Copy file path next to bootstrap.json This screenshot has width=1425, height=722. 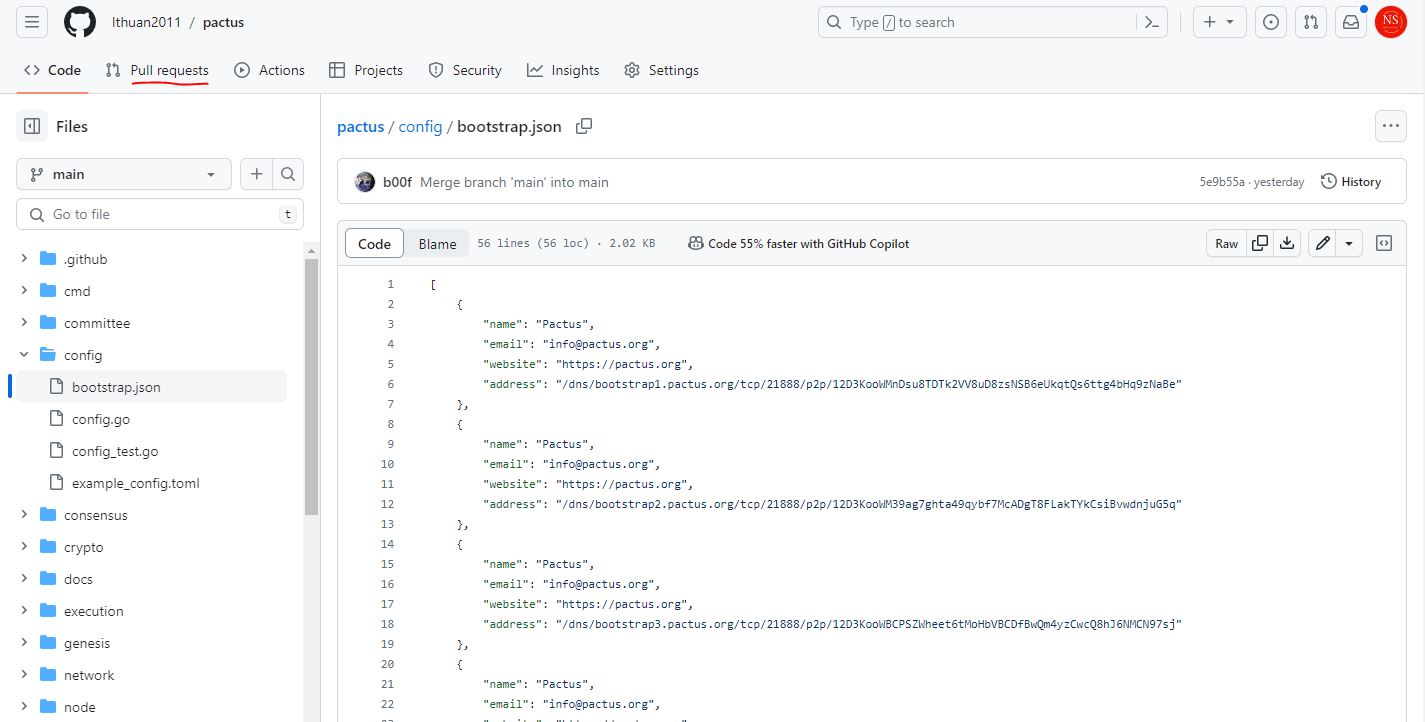pyautogui.click(x=584, y=126)
